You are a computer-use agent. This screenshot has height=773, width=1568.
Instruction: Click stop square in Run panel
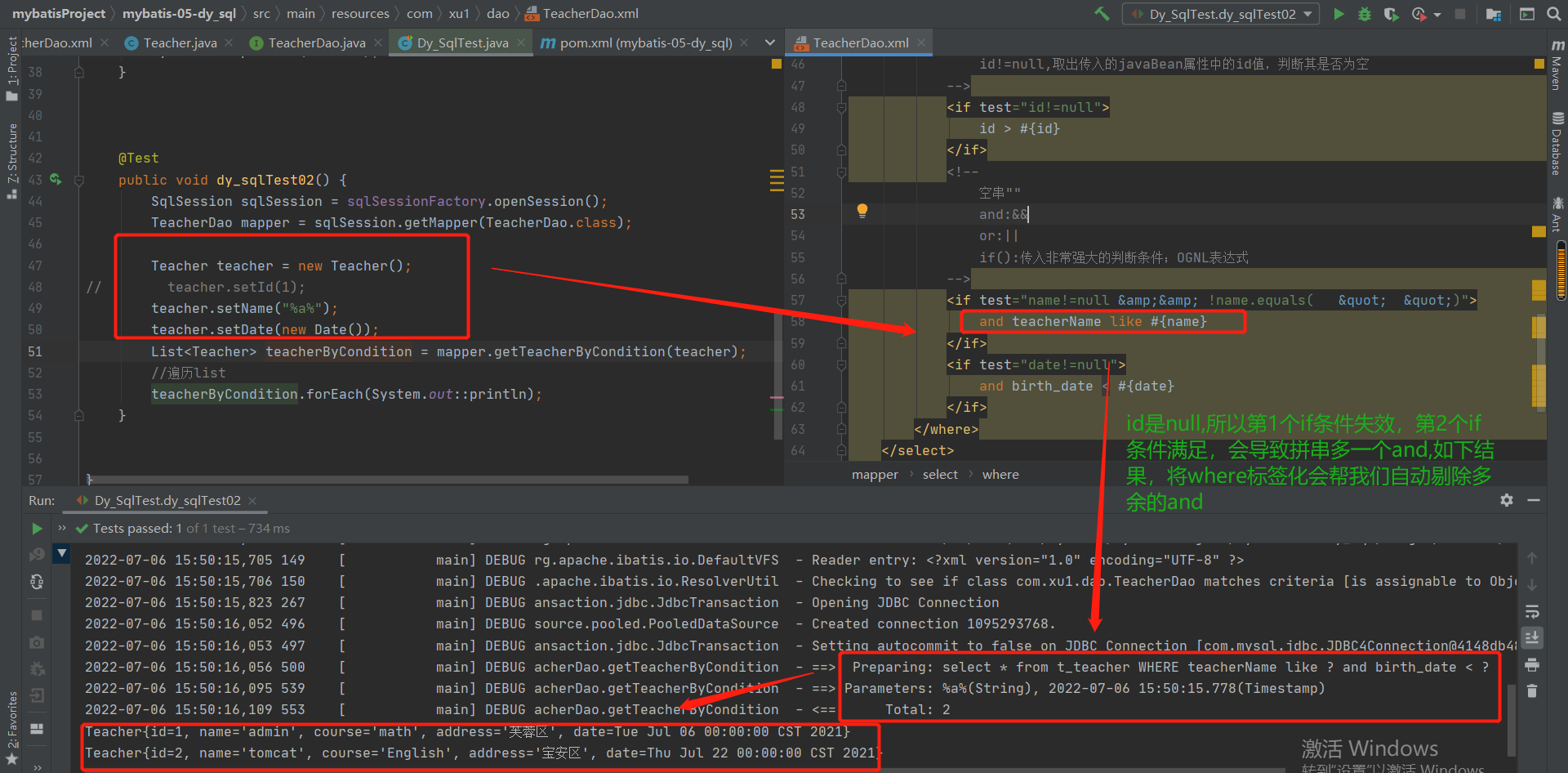pyautogui.click(x=37, y=614)
